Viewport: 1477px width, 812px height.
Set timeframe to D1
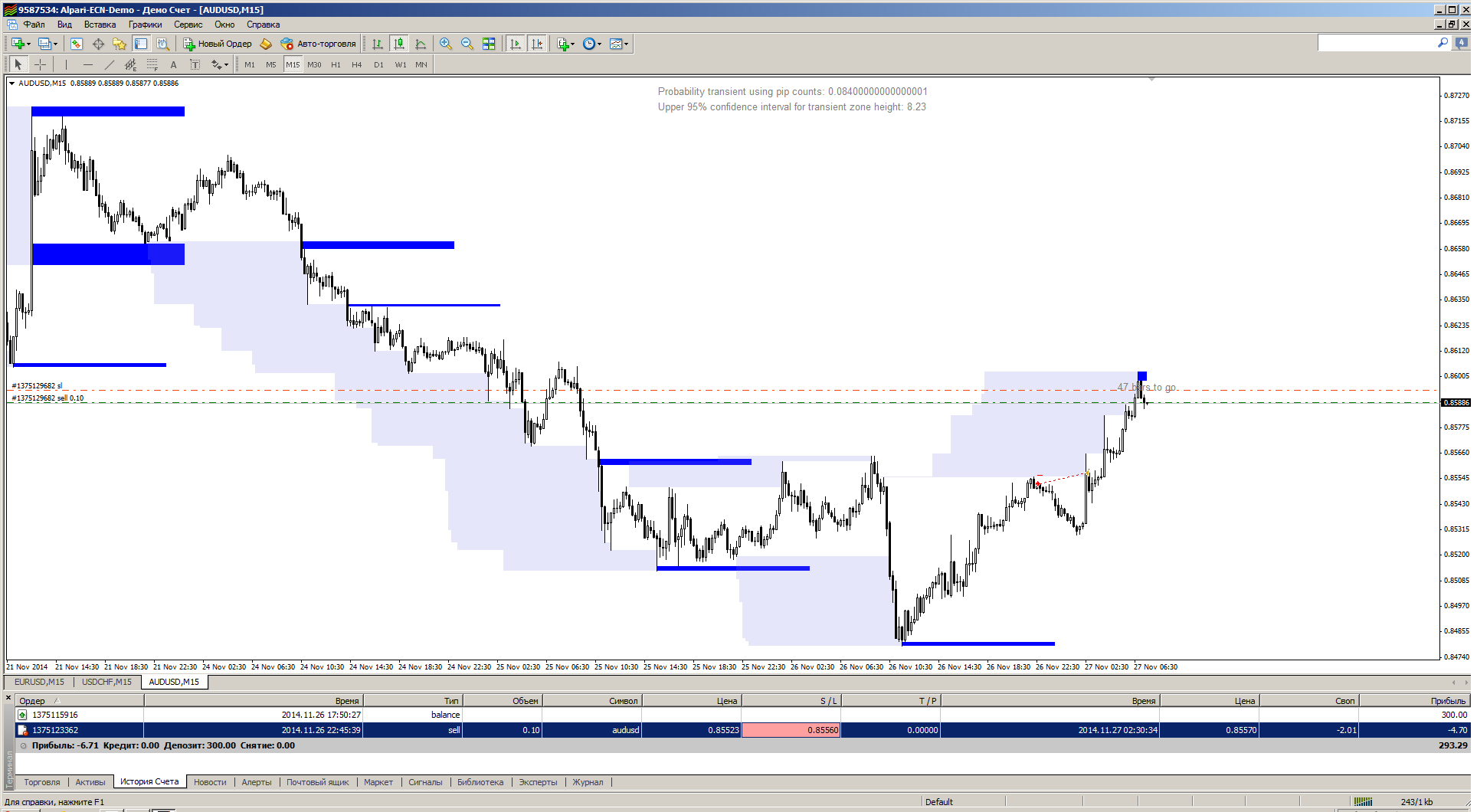tap(378, 64)
